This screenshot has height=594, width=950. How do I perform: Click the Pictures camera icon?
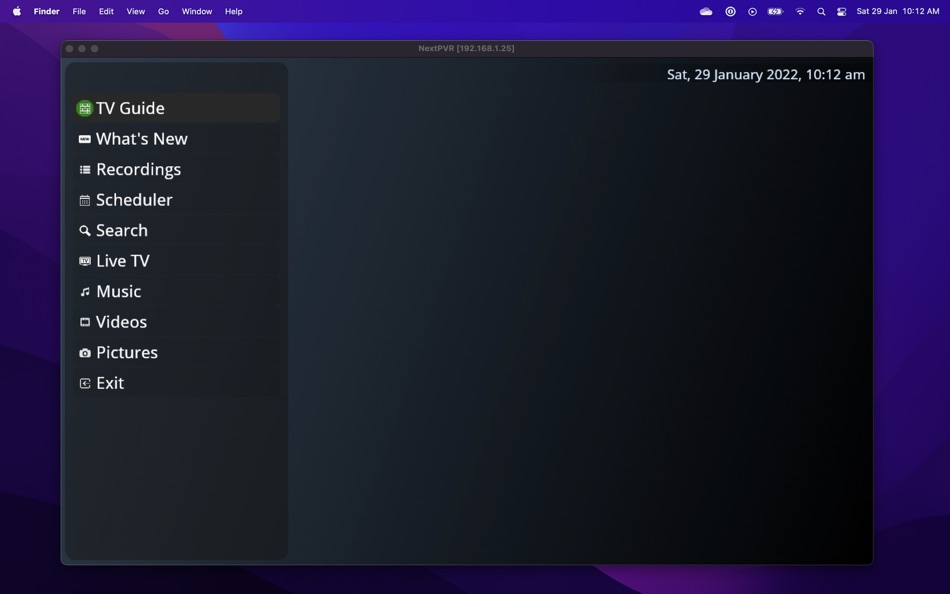pos(85,353)
